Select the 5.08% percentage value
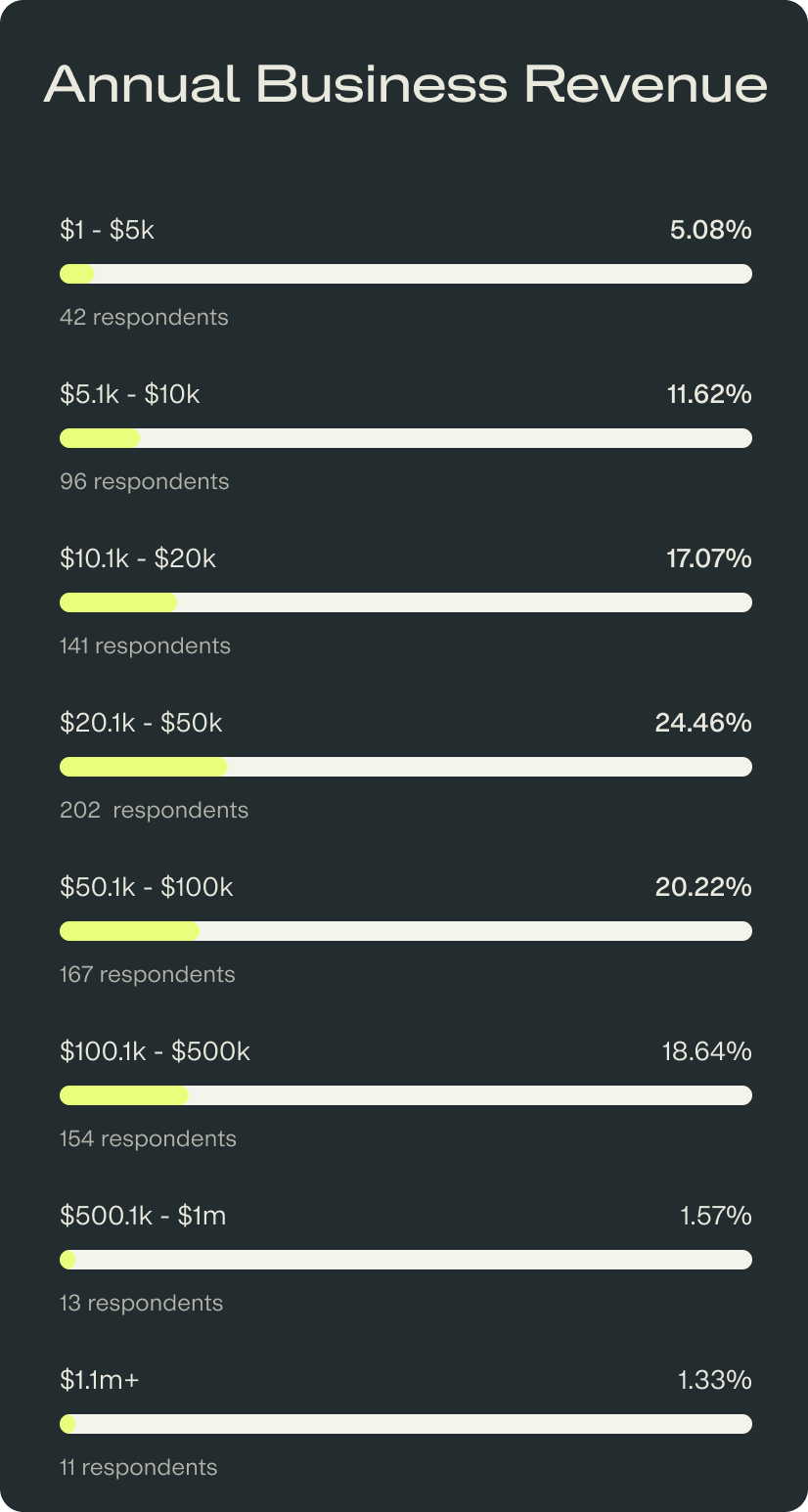 point(710,231)
